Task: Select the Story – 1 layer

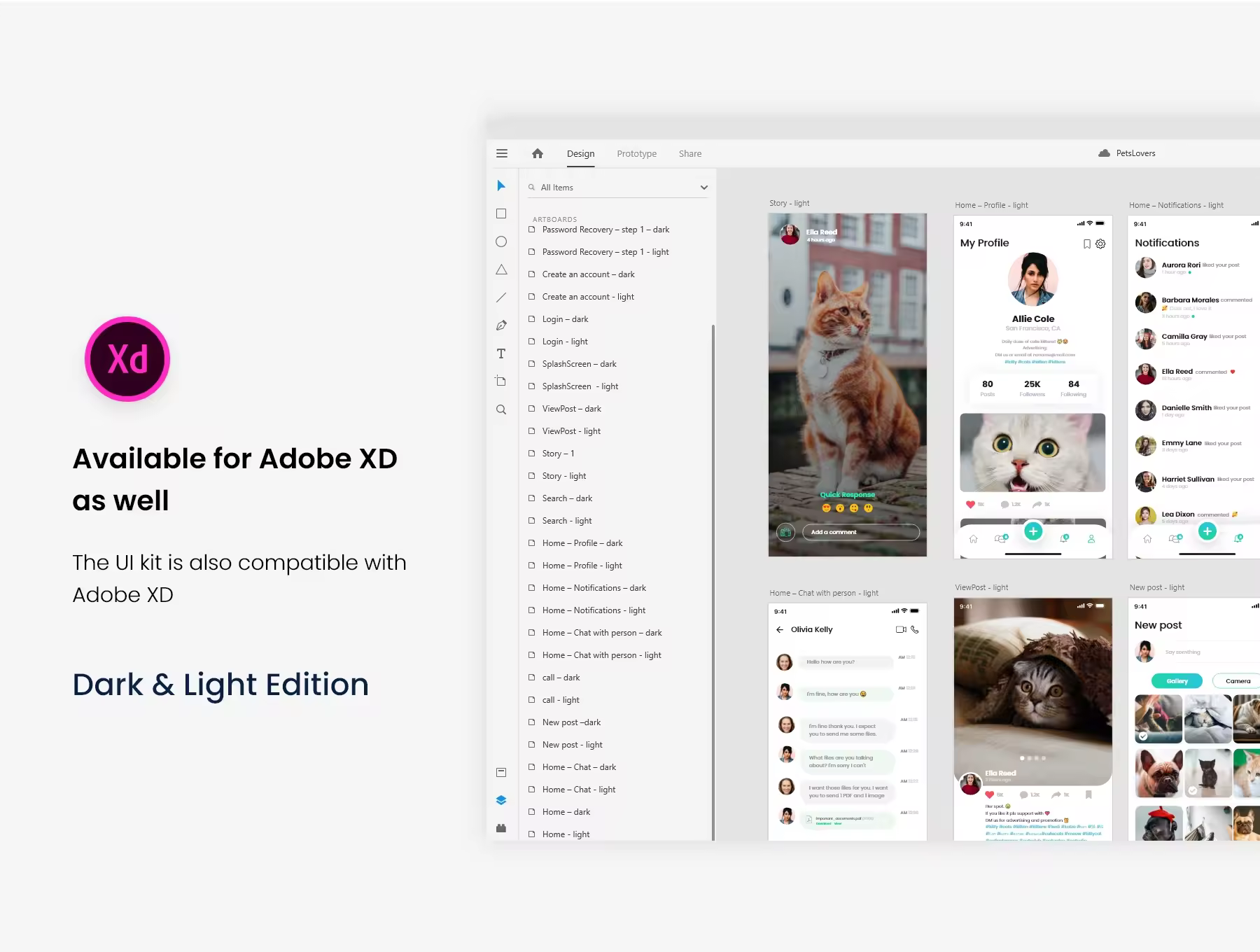Action: [558, 454]
